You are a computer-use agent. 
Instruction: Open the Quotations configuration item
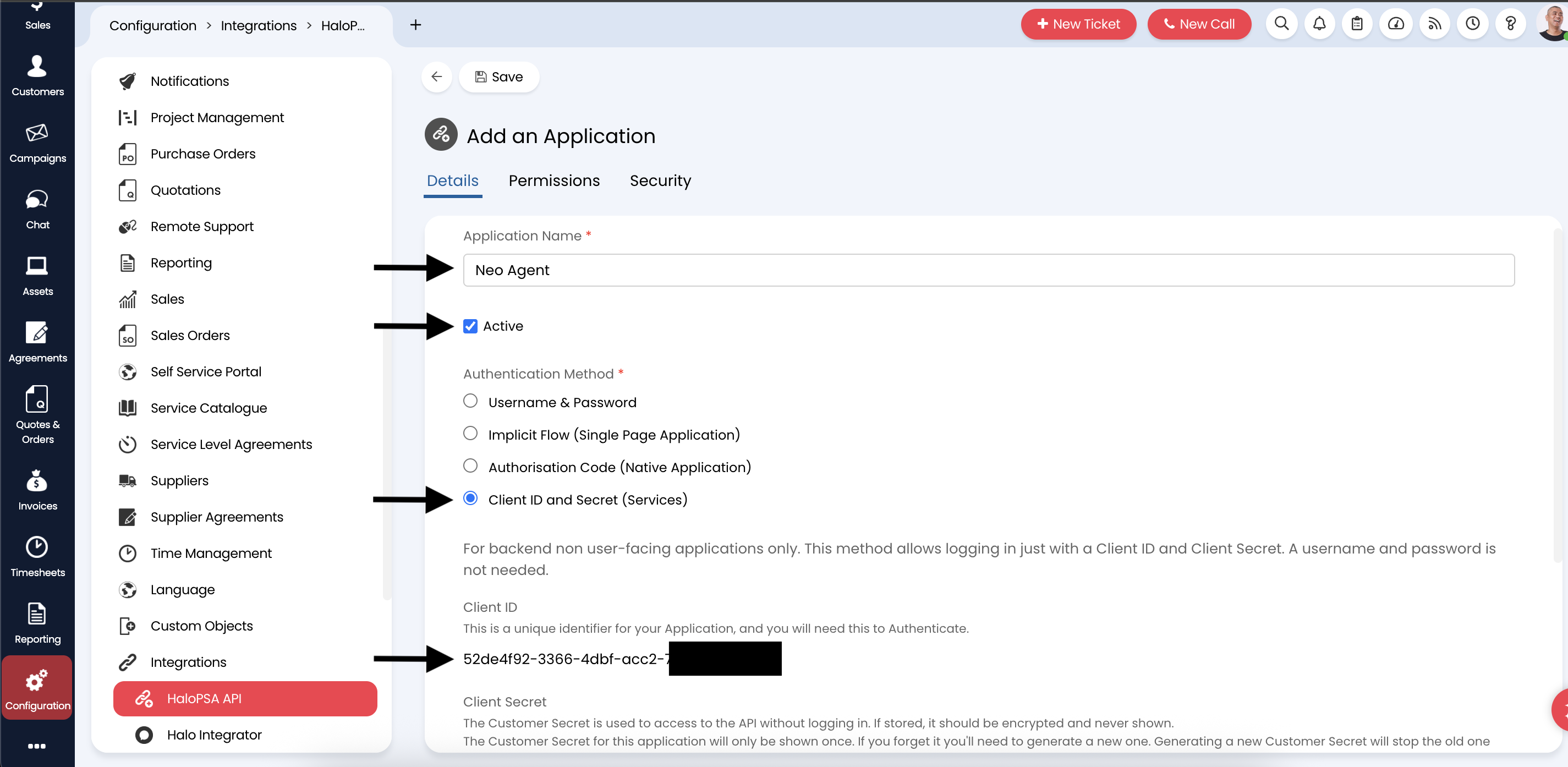point(185,189)
